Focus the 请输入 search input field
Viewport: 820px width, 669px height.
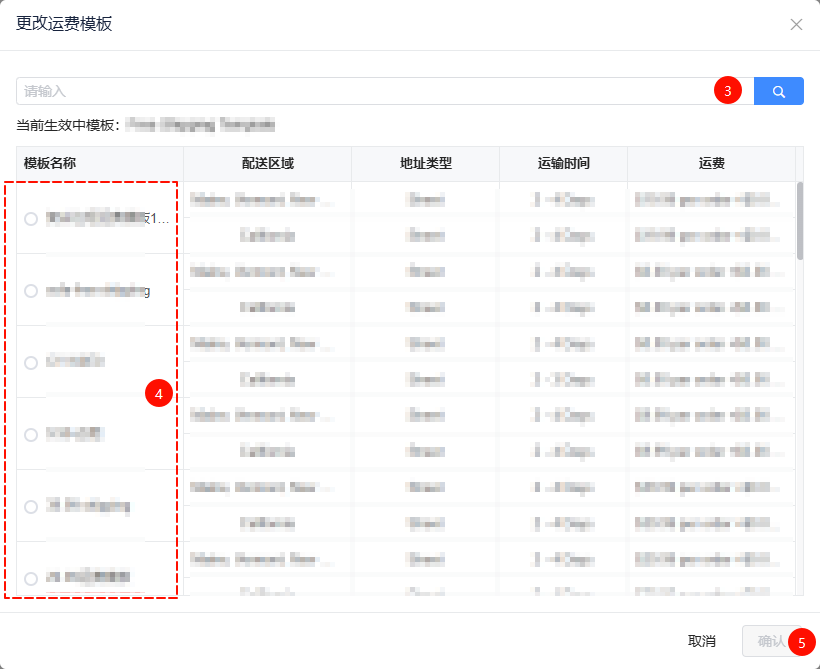360,91
